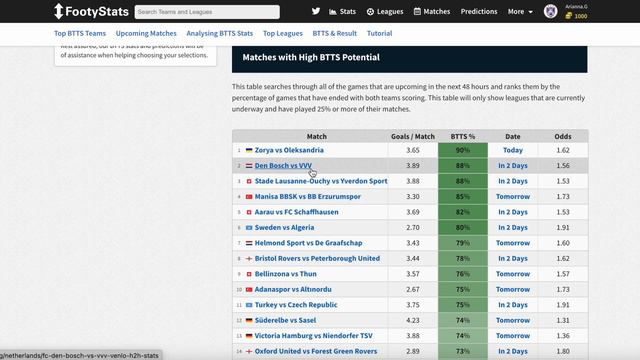Click the 85% BTTS cell for Manisa BBSK
640x360 pixels.
point(463,197)
